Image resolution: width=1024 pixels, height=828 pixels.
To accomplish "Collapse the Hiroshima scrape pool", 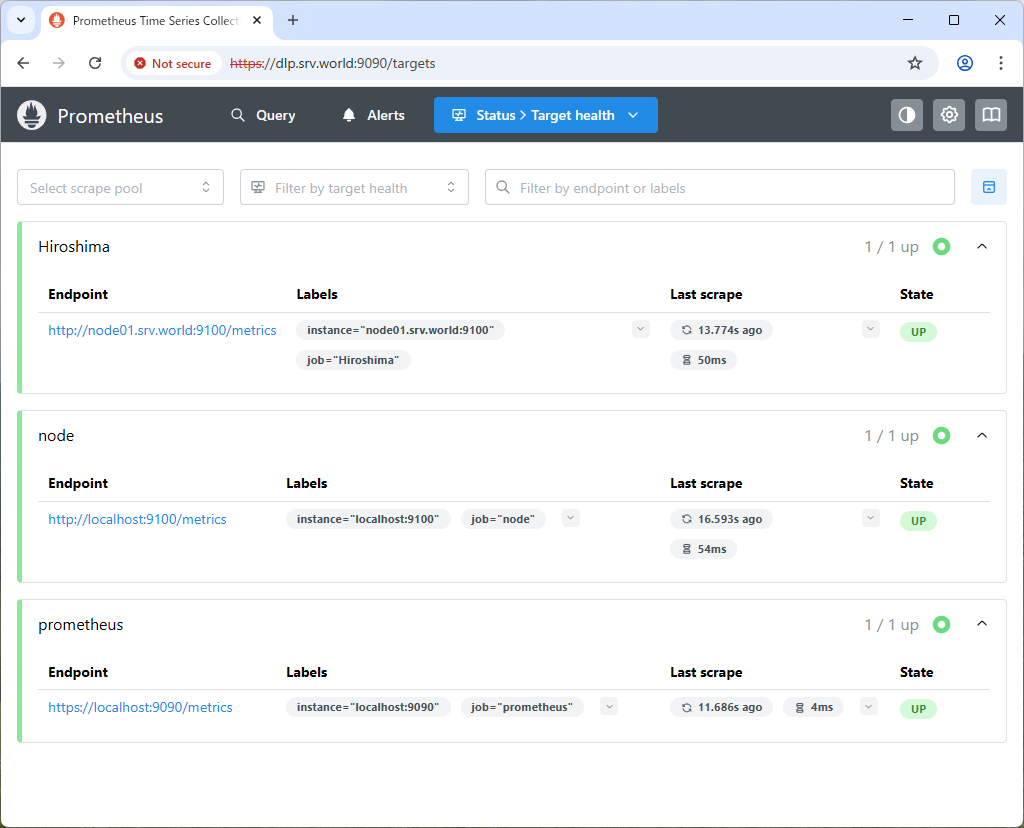I will click(x=982, y=246).
